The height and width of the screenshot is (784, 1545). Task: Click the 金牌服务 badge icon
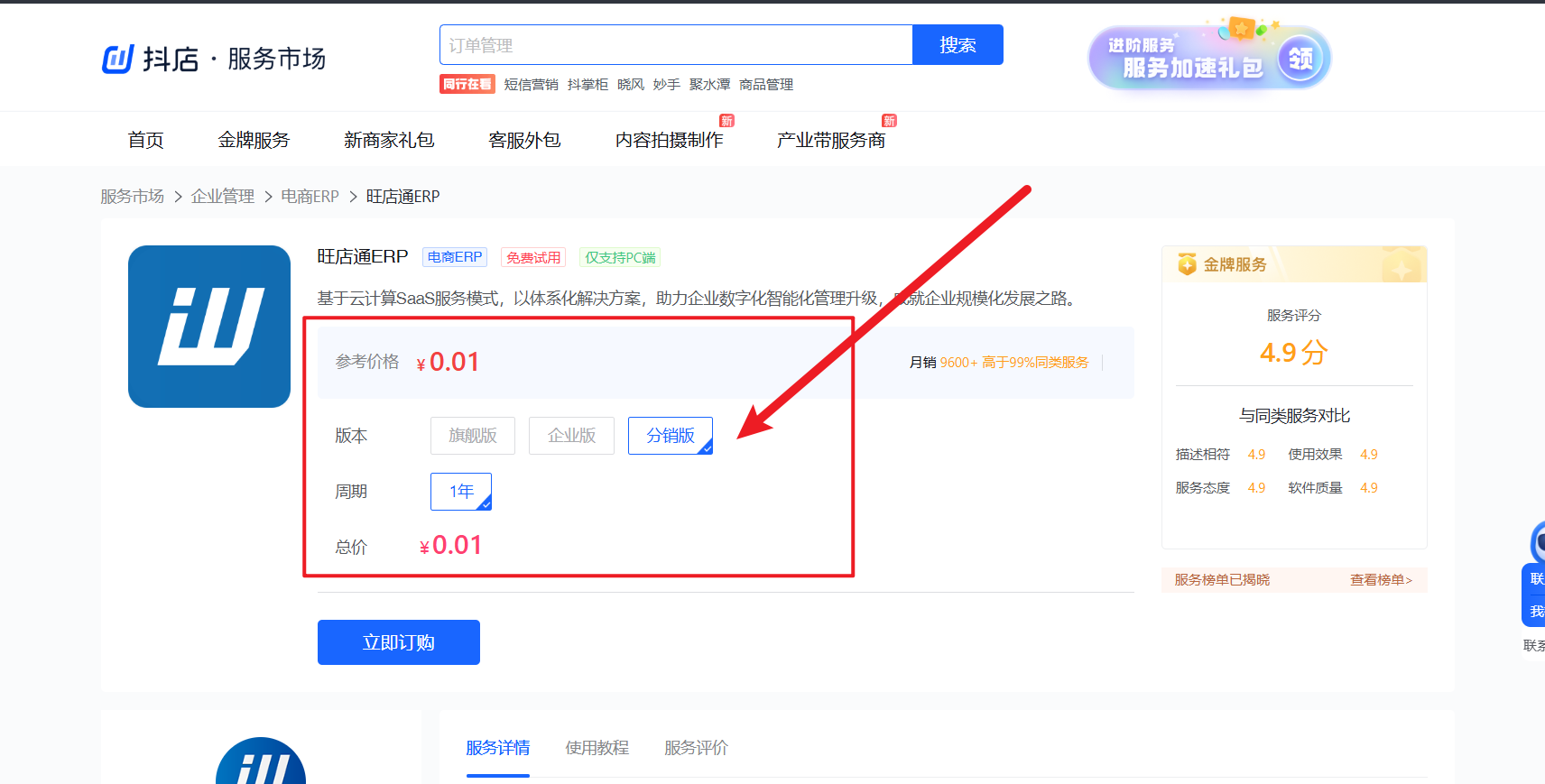pyautogui.click(x=1187, y=264)
